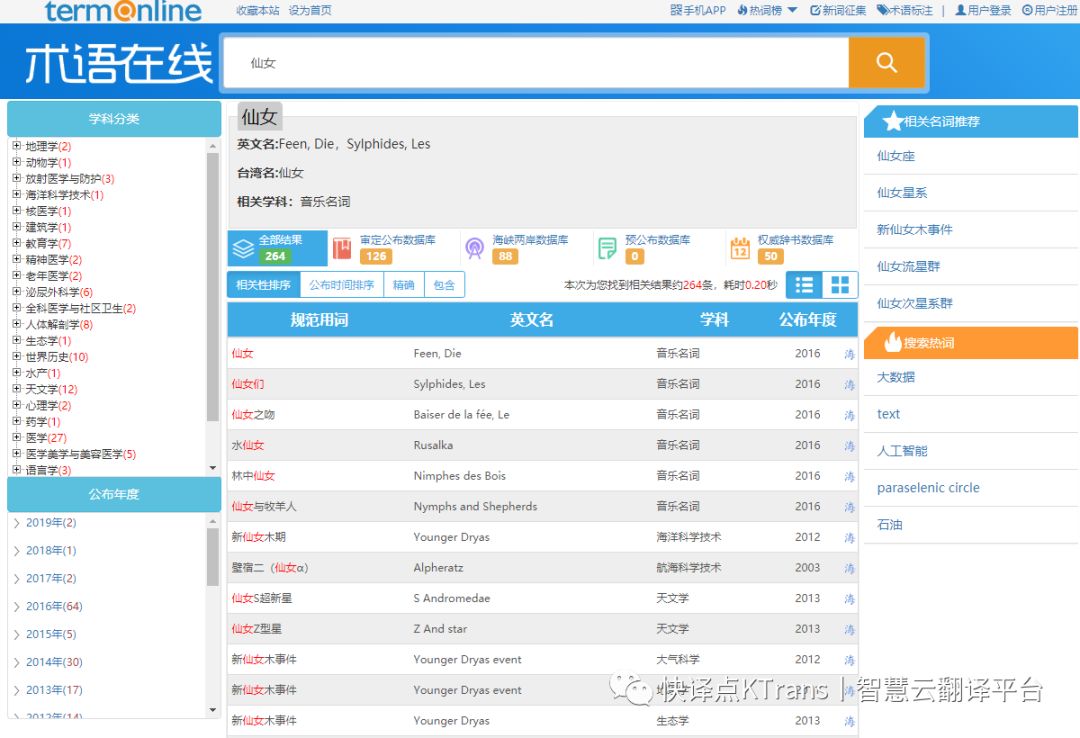This screenshot has height=738, width=1080.
Task: Click the category list scrollbar thumb
Action: click(213, 287)
